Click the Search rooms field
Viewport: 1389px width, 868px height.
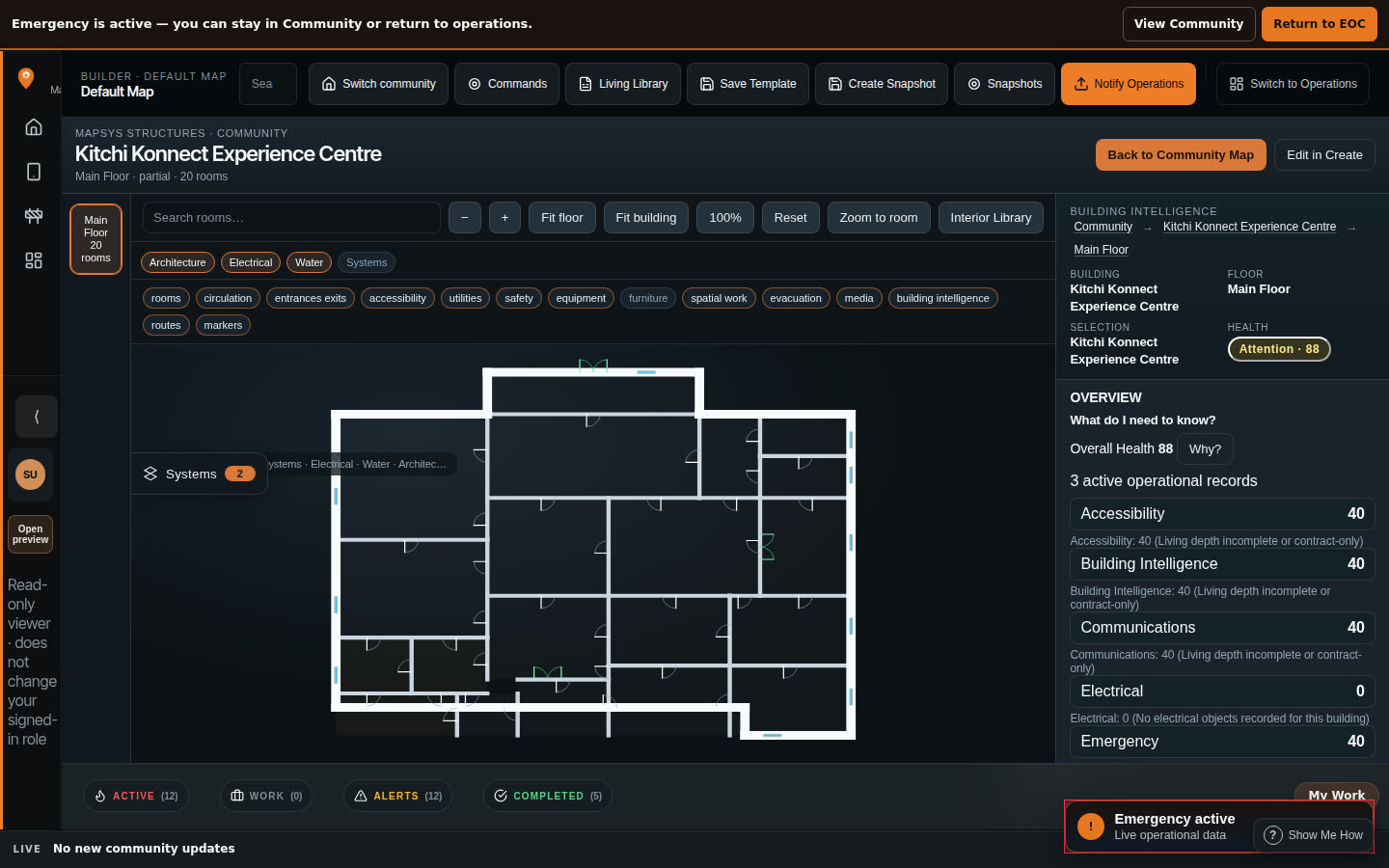291,218
